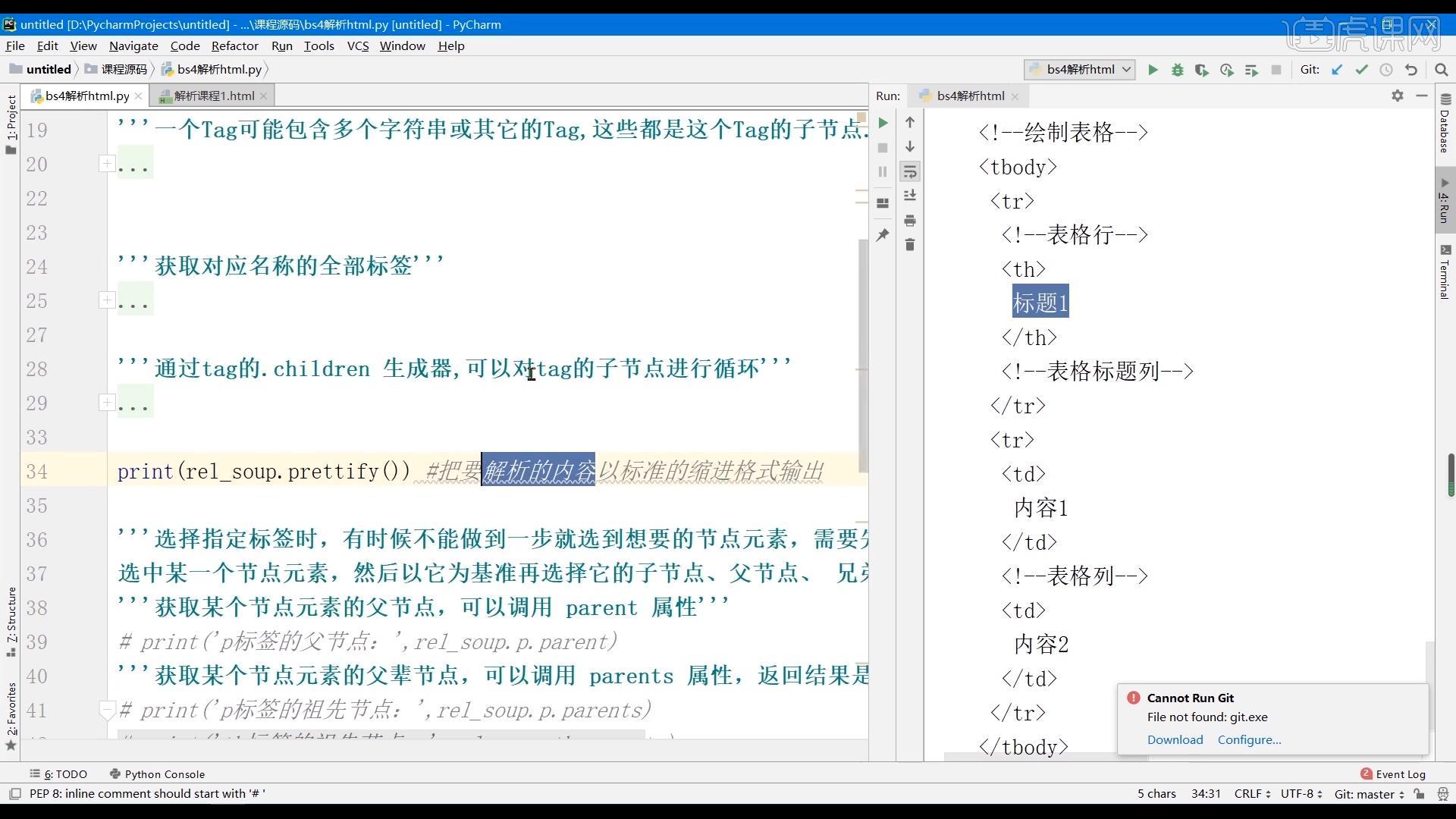This screenshot has height=819, width=1456.
Task: Click Configure to set the Git path
Action: [1248, 739]
